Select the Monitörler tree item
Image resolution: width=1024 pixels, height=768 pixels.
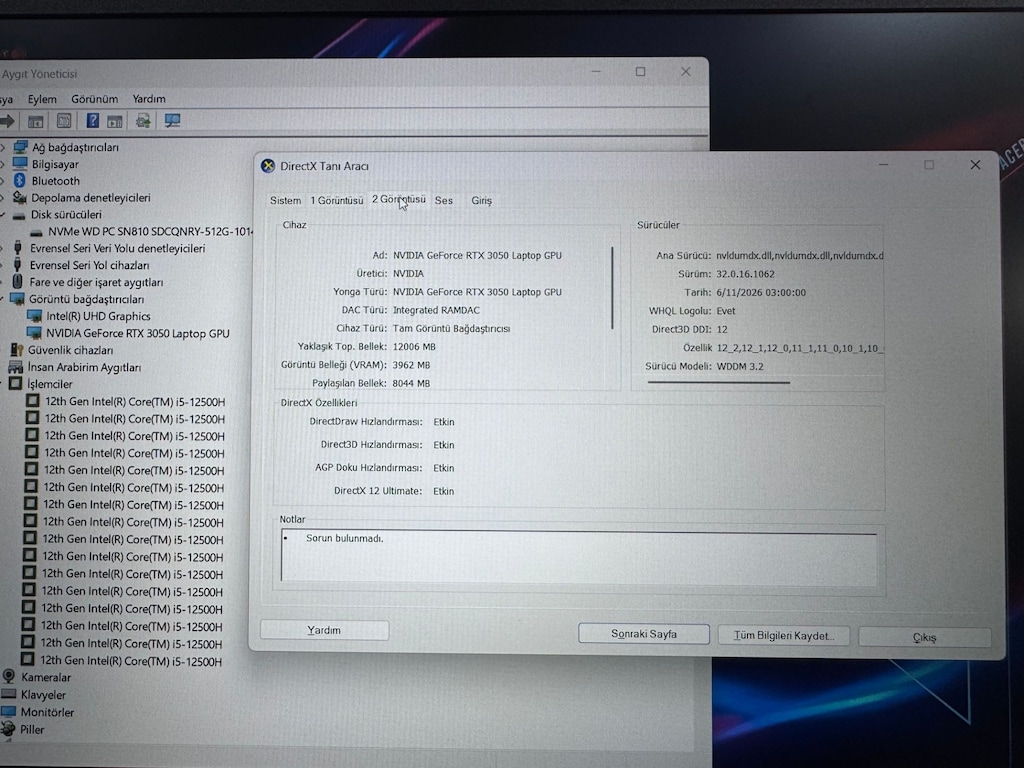47,712
